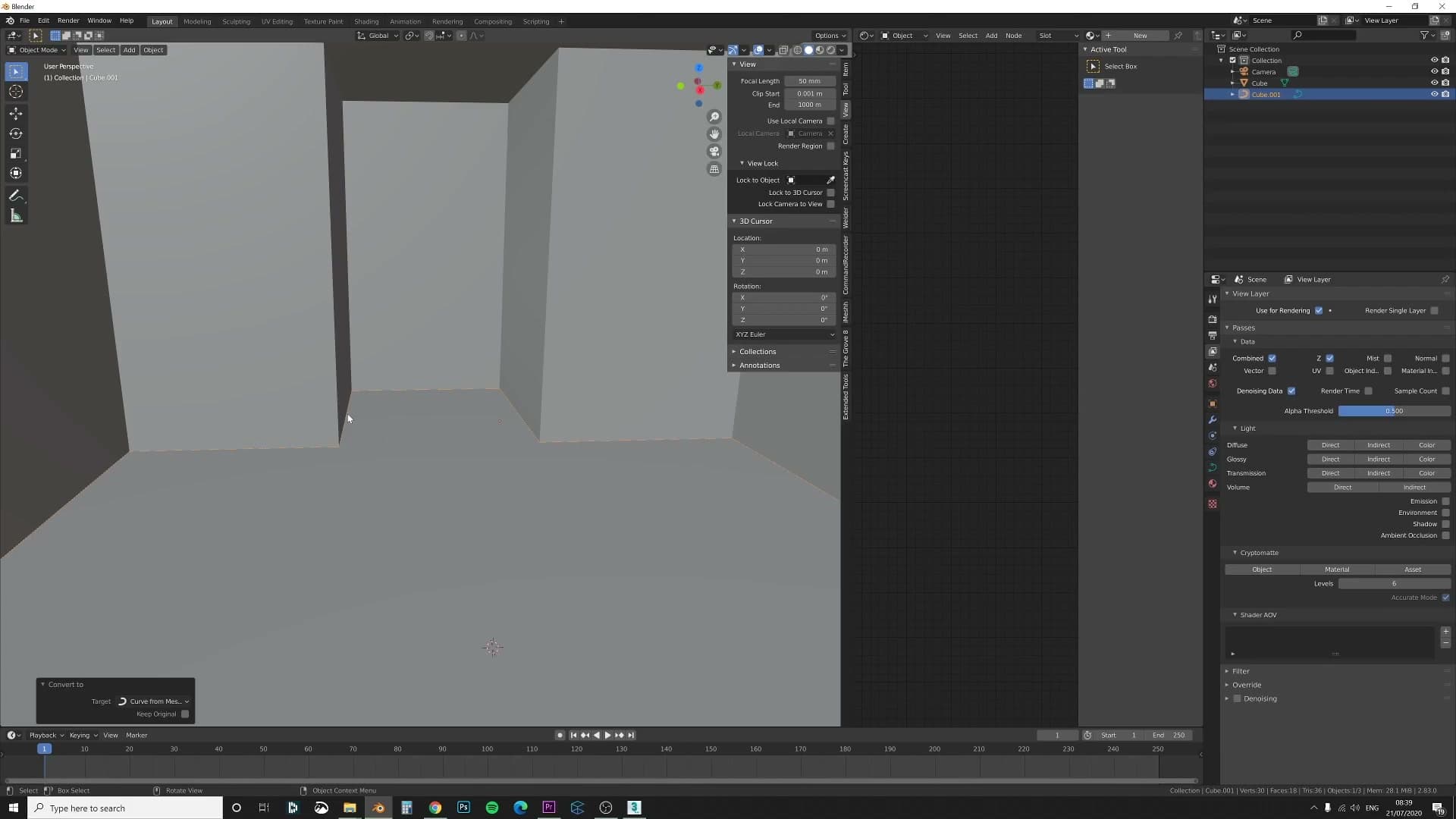Activate the Scale tool
The height and width of the screenshot is (819, 1456).
(x=16, y=153)
